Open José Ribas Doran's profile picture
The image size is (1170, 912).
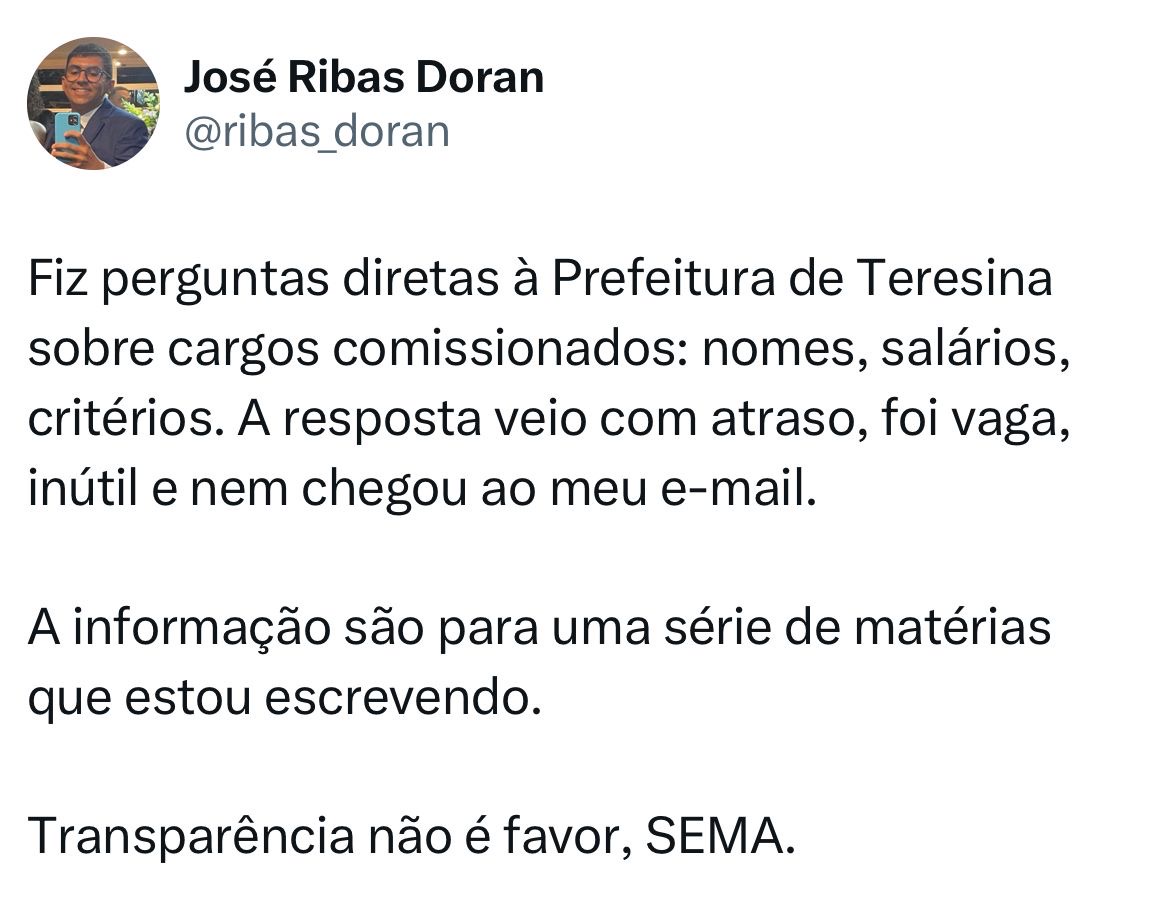(93, 103)
